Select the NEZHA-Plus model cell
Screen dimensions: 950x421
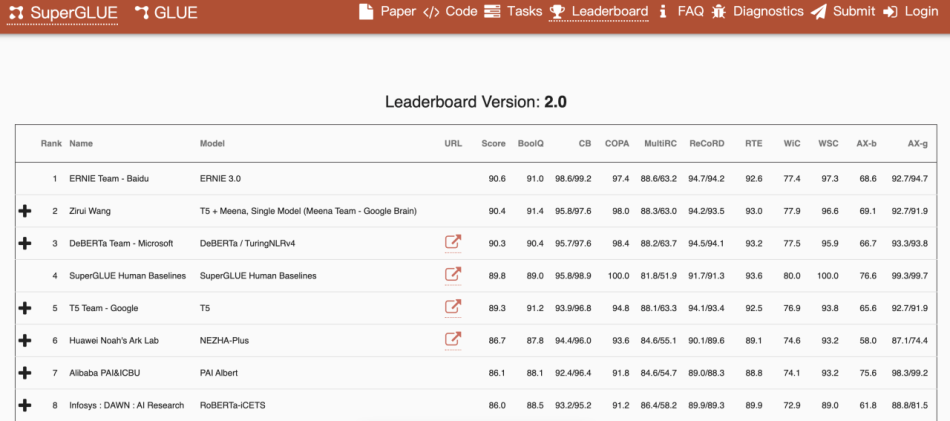(x=224, y=340)
